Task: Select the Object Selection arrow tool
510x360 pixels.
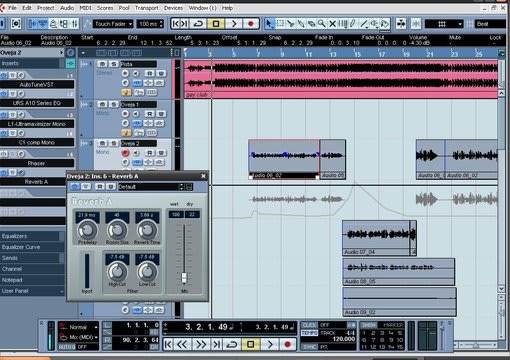Action: pyautogui.click(x=269, y=24)
